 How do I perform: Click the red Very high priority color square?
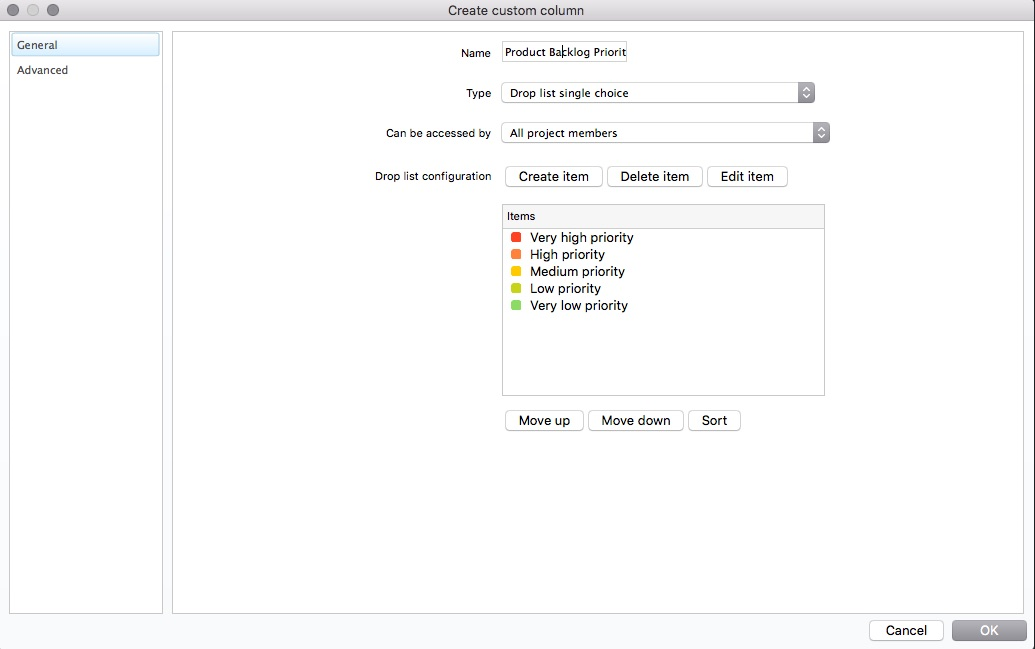pos(516,237)
